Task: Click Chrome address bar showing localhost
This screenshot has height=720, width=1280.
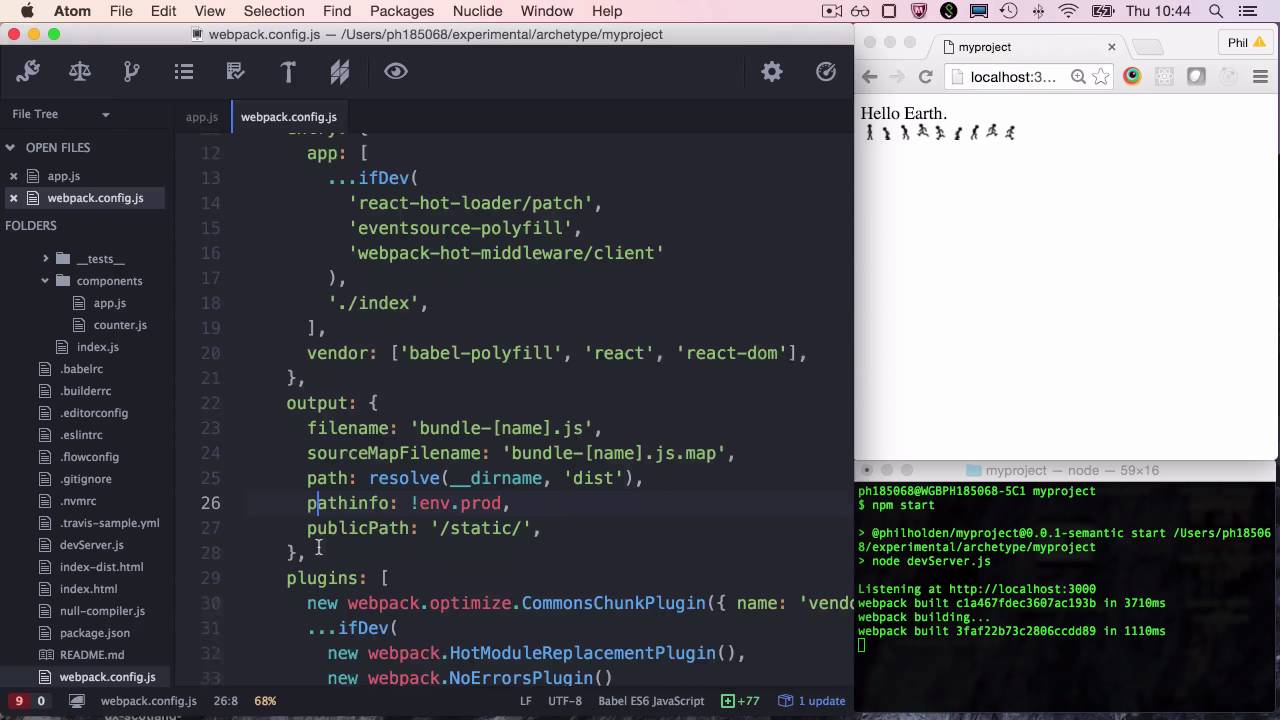Action: pos(1011,77)
